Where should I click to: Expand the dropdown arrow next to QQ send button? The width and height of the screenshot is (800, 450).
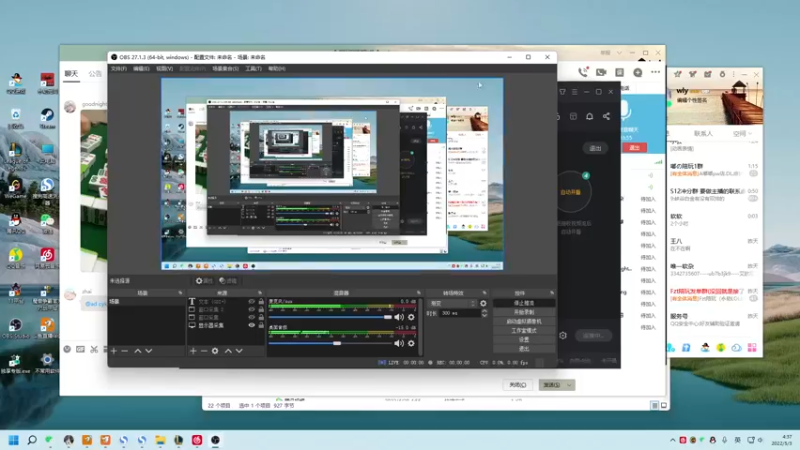click(569, 385)
